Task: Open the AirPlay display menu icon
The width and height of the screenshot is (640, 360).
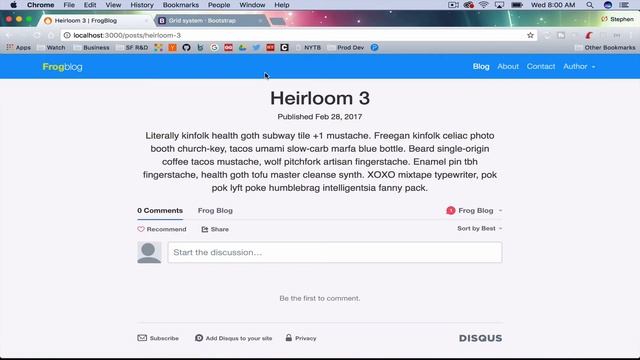Action: (499, 5)
